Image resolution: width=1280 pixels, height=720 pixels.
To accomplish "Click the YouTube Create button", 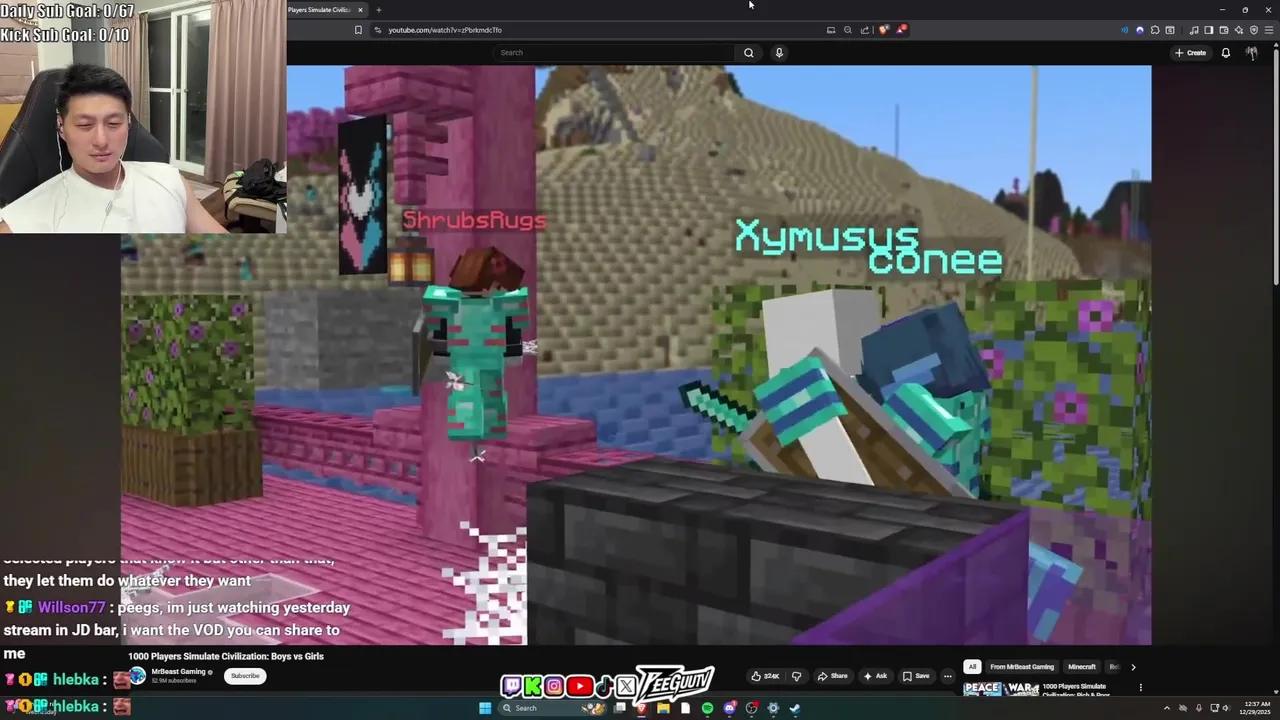I will pyautogui.click(x=1190, y=53).
